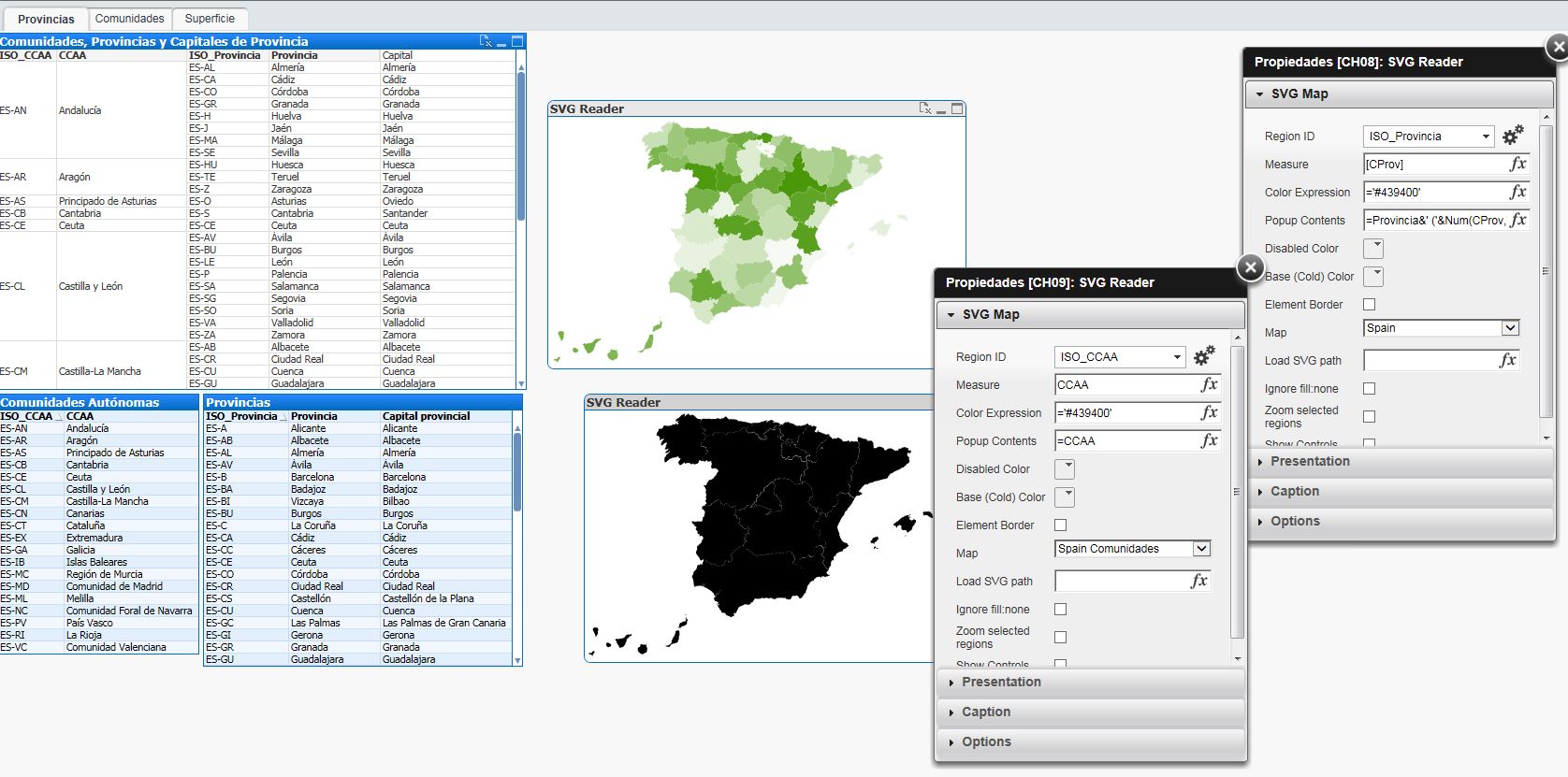
Task: Open Region ID gear settings in CH08 panel
Action: (1513, 136)
